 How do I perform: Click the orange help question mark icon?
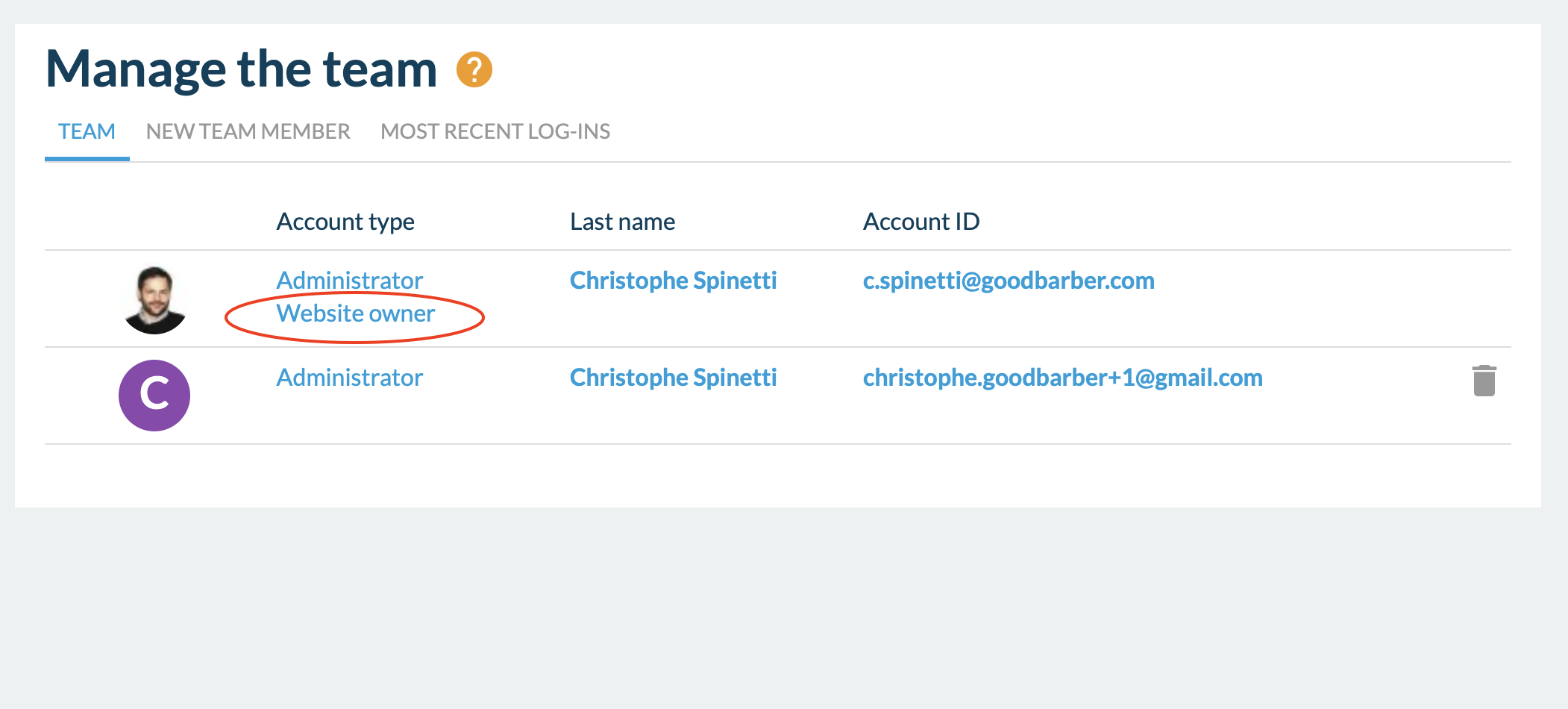pos(474,69)
